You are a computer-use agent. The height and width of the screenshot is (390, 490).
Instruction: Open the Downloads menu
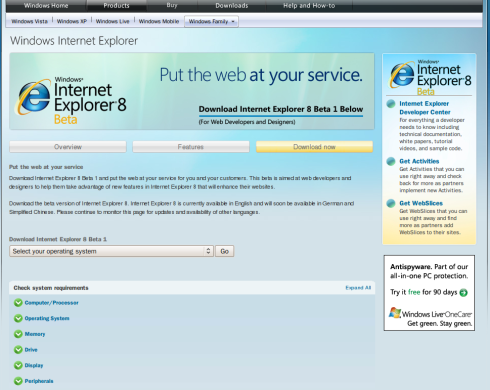coord(232,6)
